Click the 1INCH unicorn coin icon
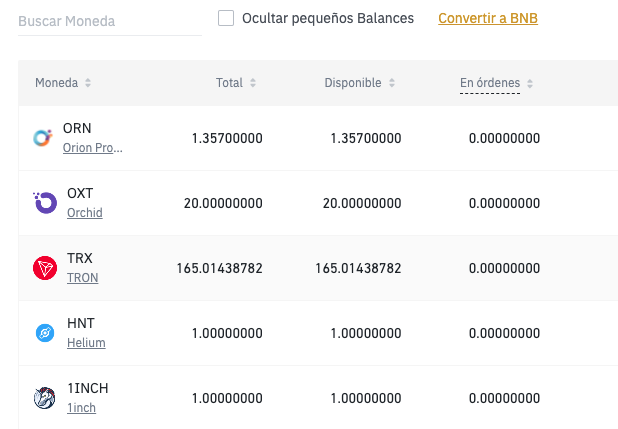This screenshot has width=618, height=429. pos(45,398)
